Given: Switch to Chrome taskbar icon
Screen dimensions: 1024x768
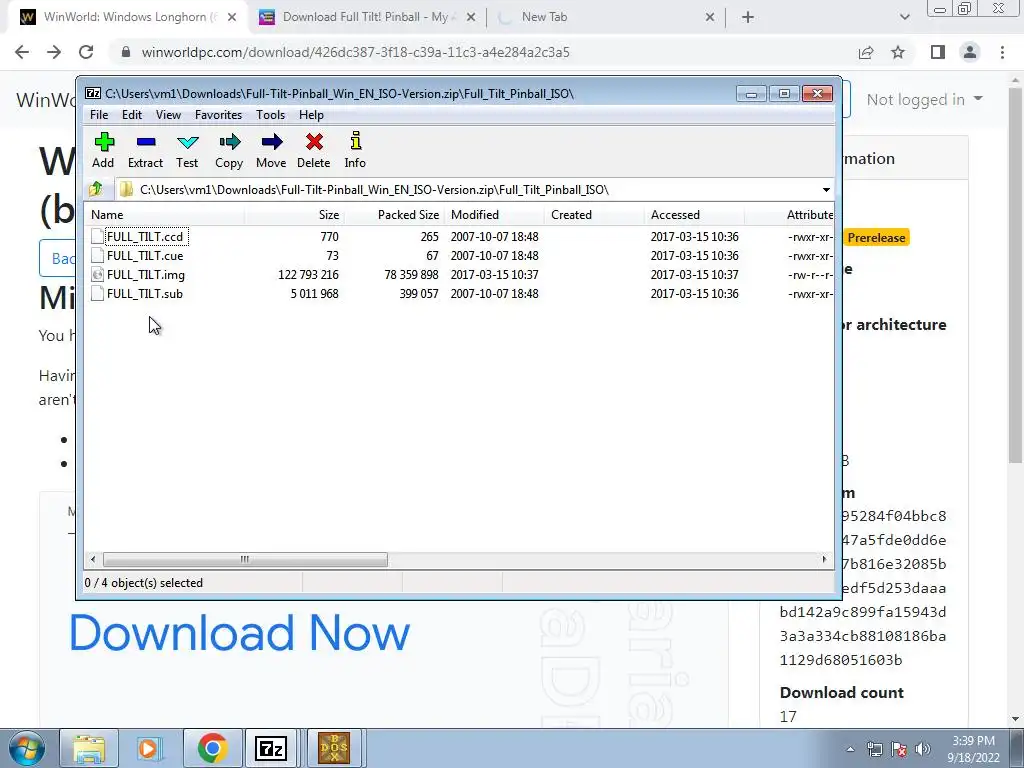Looking at the screenshot, I should [x=212, y=748].
